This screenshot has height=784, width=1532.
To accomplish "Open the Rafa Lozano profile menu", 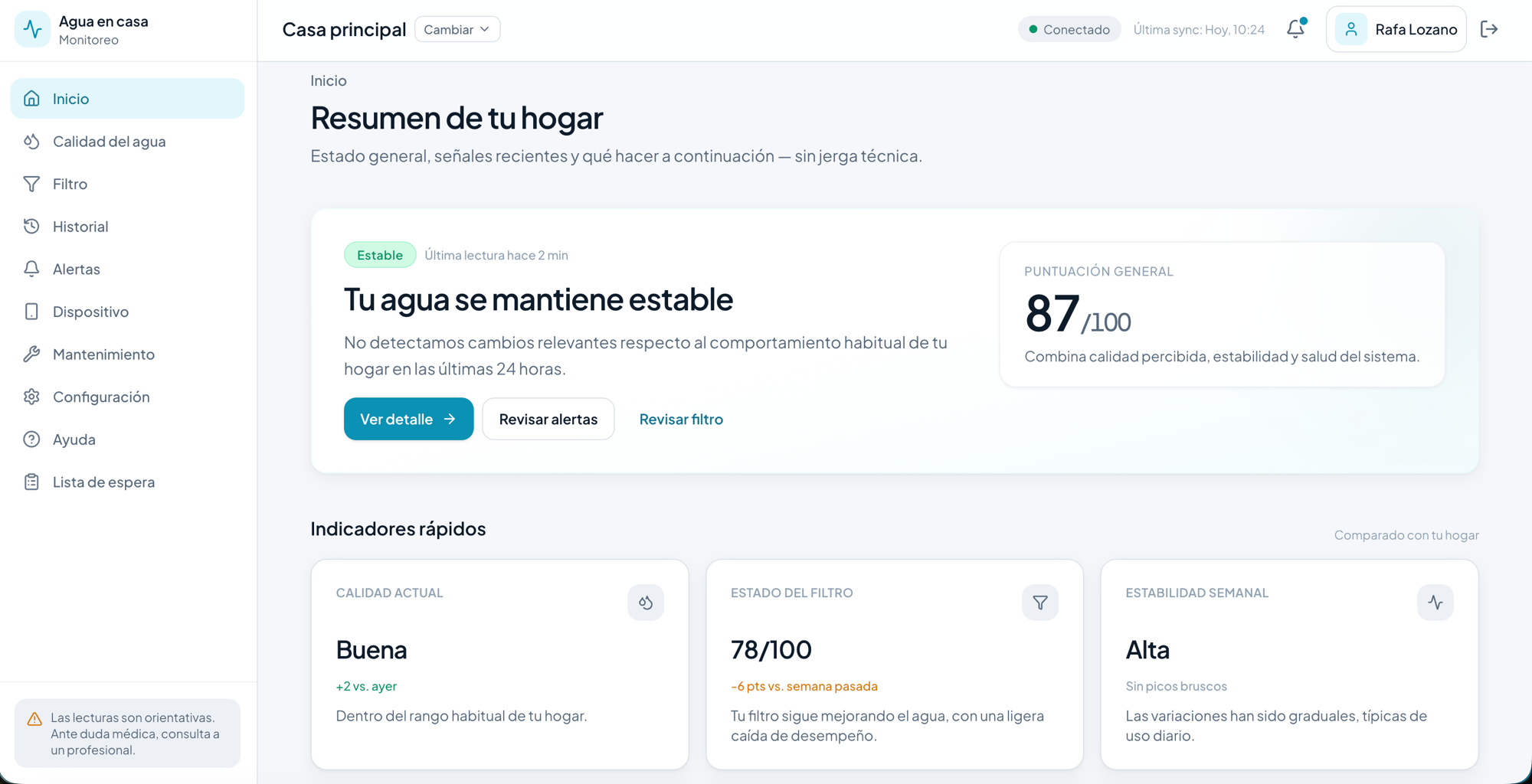I will click(1396, 28).
